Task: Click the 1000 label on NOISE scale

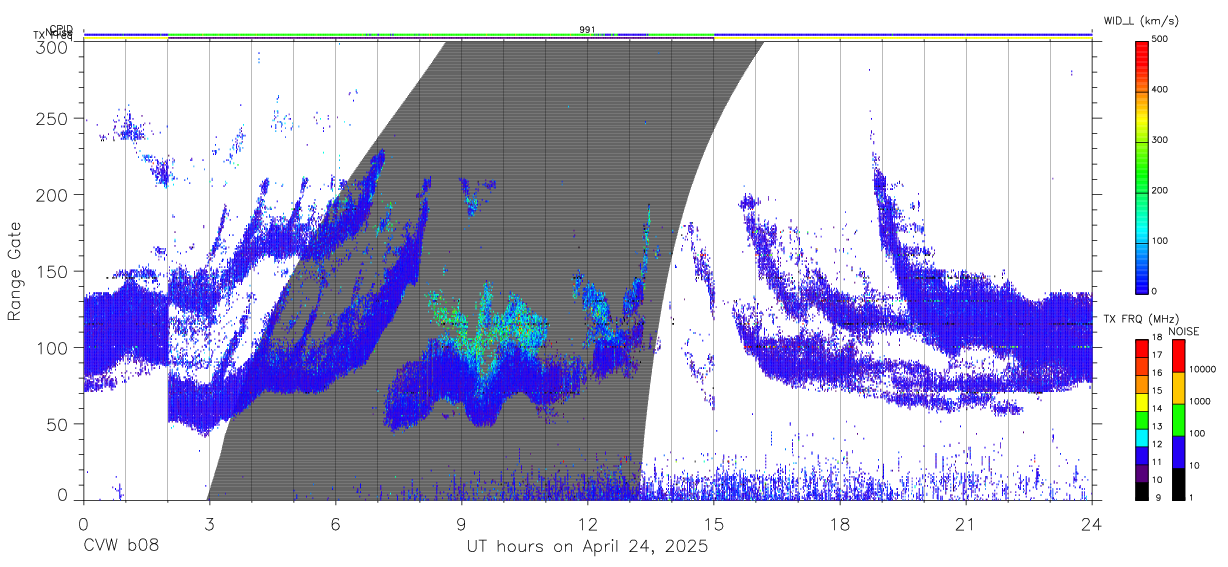Action: [x=1202, y=403]
